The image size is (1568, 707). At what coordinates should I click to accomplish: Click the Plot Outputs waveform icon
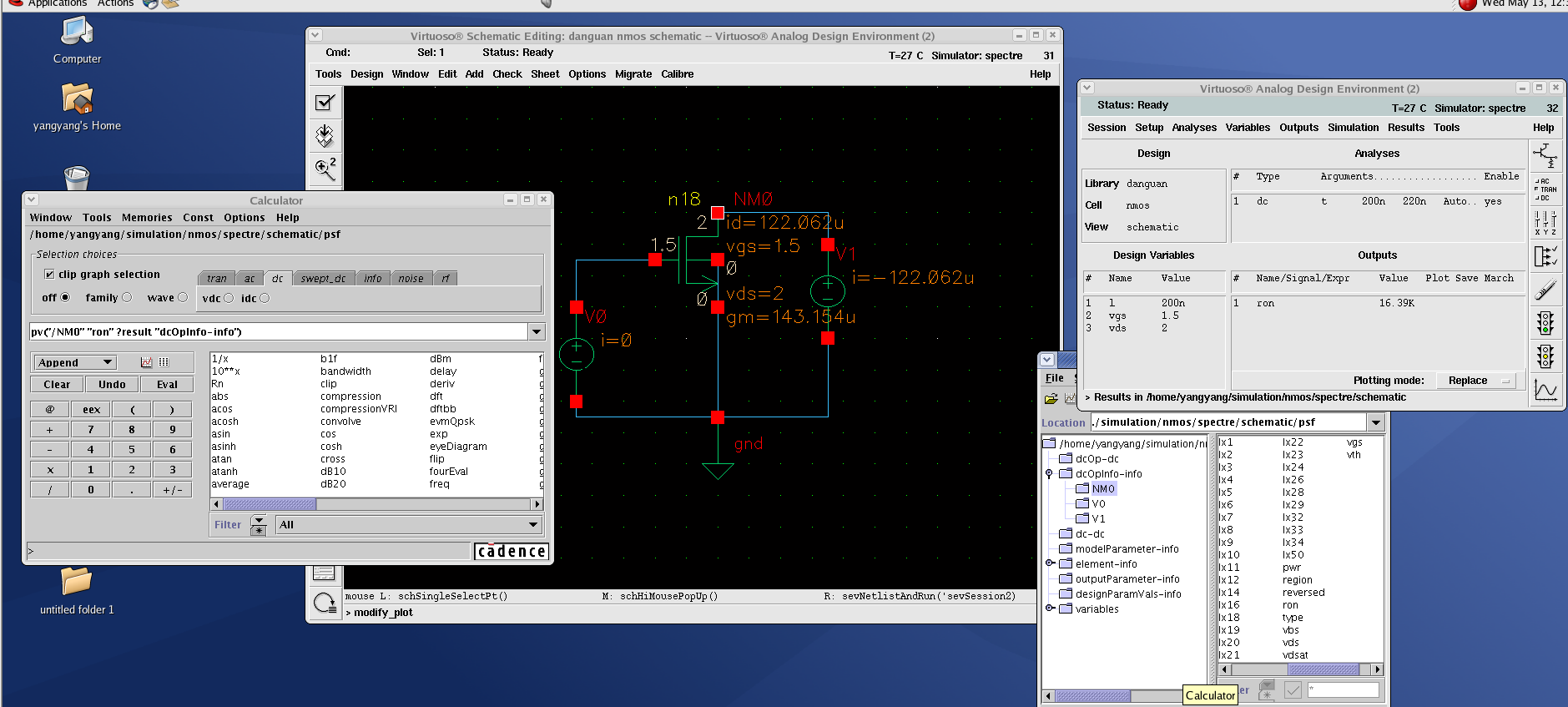point(1545,390)
